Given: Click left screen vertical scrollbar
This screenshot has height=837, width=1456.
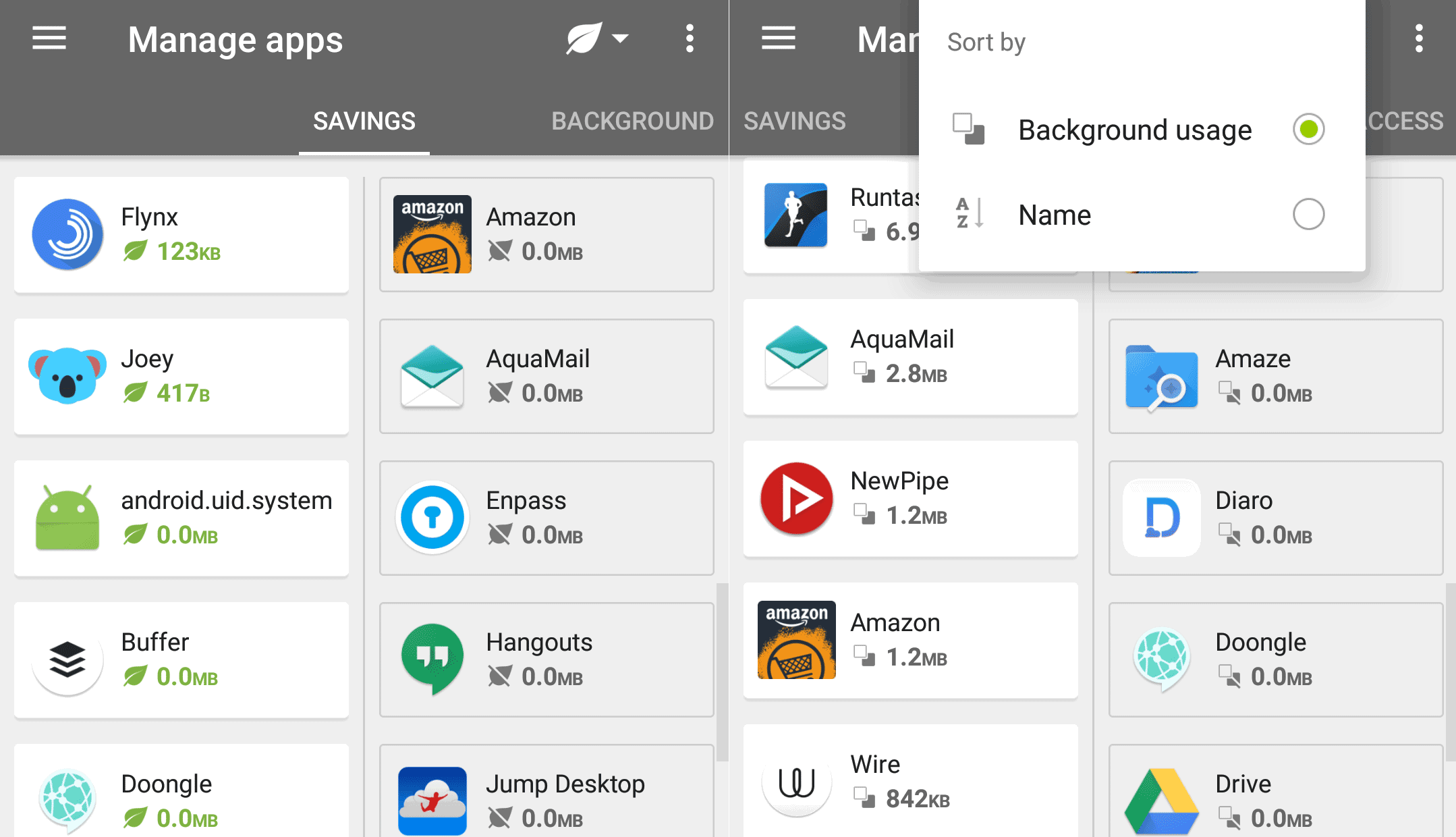Looking at the screenshot, I should 722,672.
